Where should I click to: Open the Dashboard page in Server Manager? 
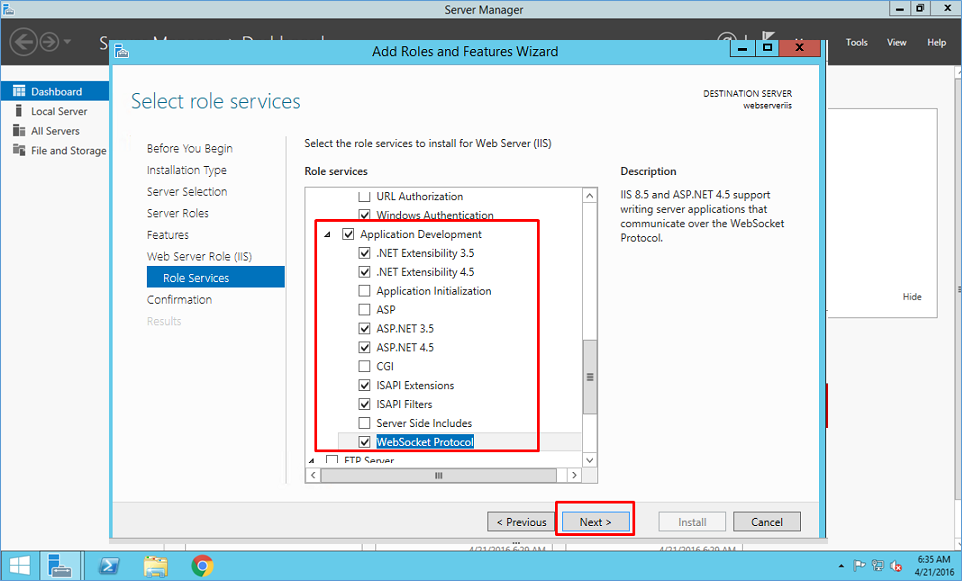55,91
